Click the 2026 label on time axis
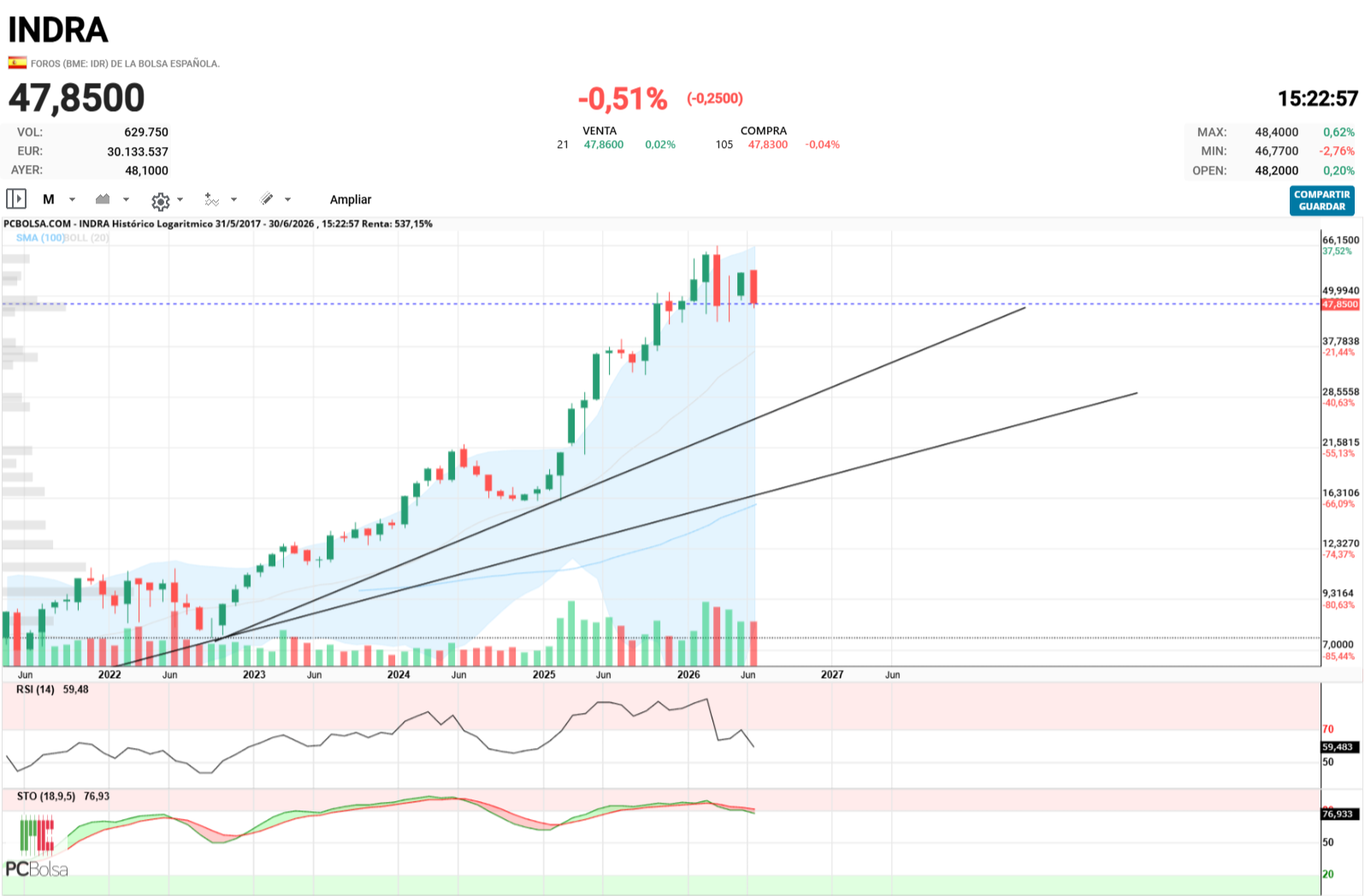 (688, 675)
